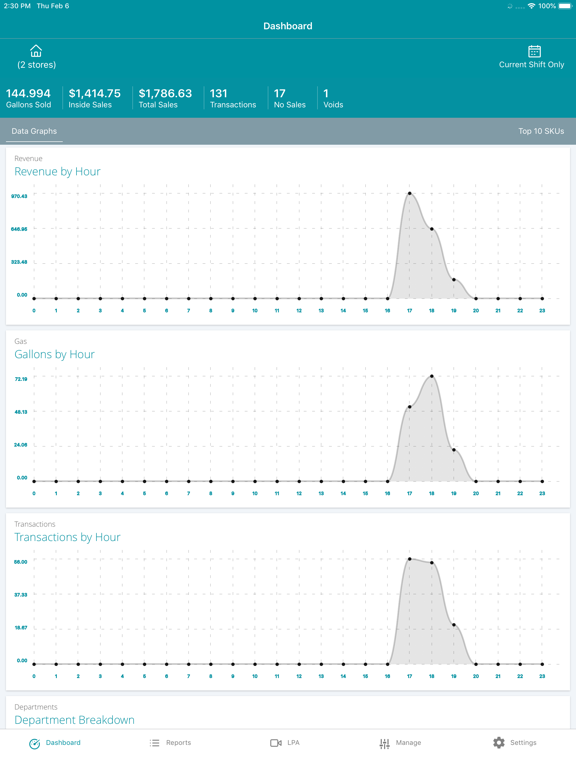Tap the LPA video camera icon
The width and height of the screenshot is (576, 768).
[x=276, y=743]
